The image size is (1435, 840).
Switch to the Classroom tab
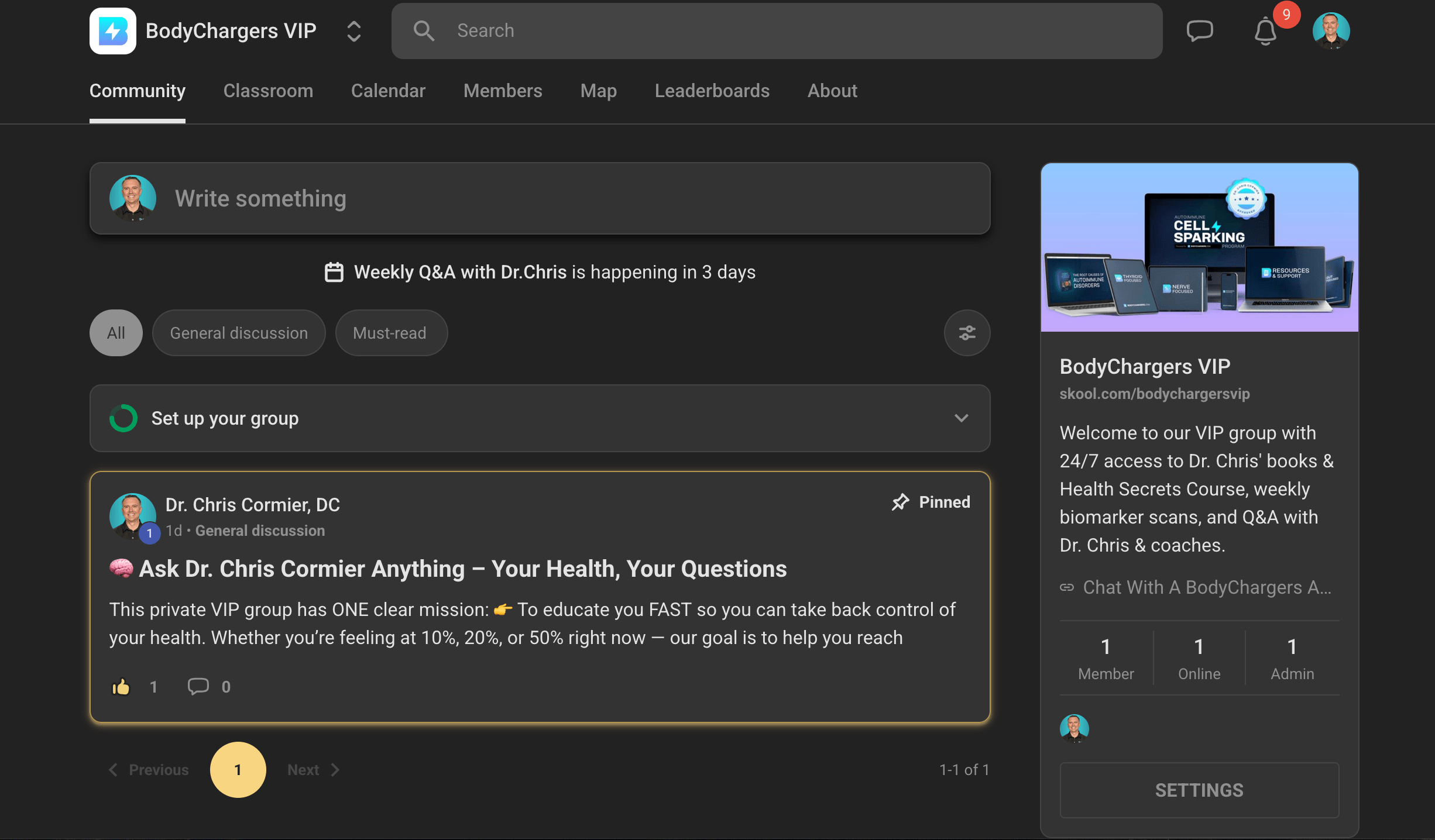pos(268,91)
